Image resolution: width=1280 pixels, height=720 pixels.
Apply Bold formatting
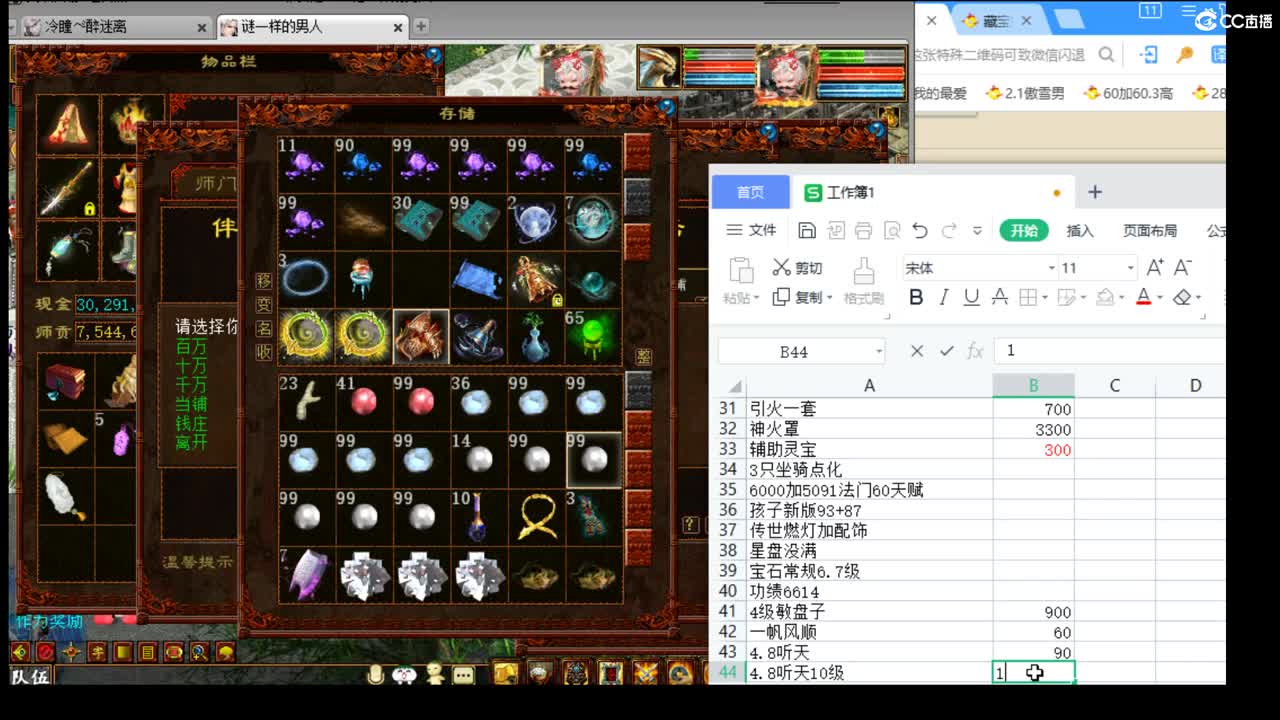[x=916, y=297]
